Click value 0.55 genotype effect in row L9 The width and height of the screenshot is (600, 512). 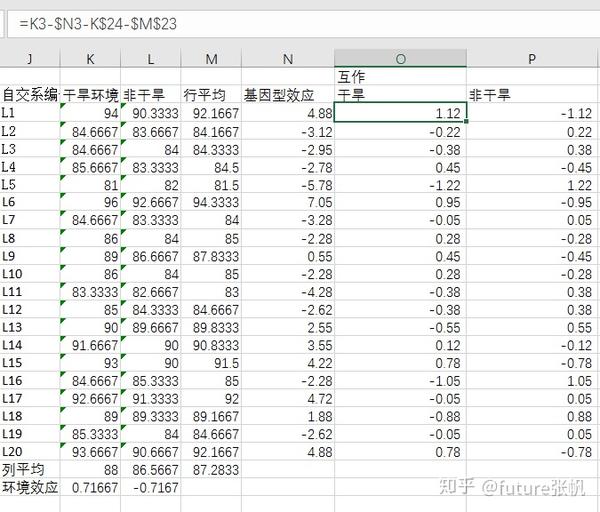tap(288, 256)
